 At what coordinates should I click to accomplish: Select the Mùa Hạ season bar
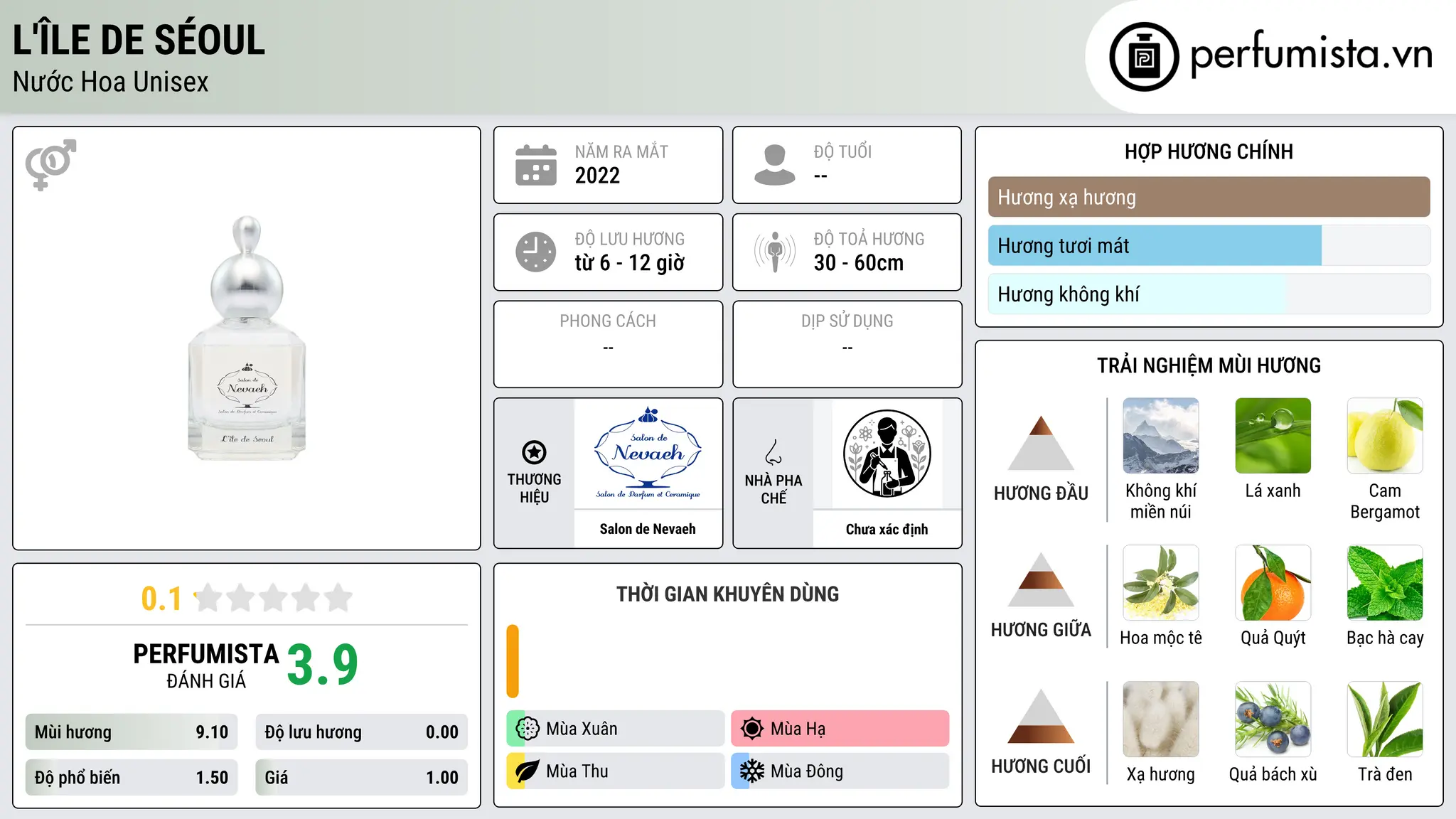(840, 729)
